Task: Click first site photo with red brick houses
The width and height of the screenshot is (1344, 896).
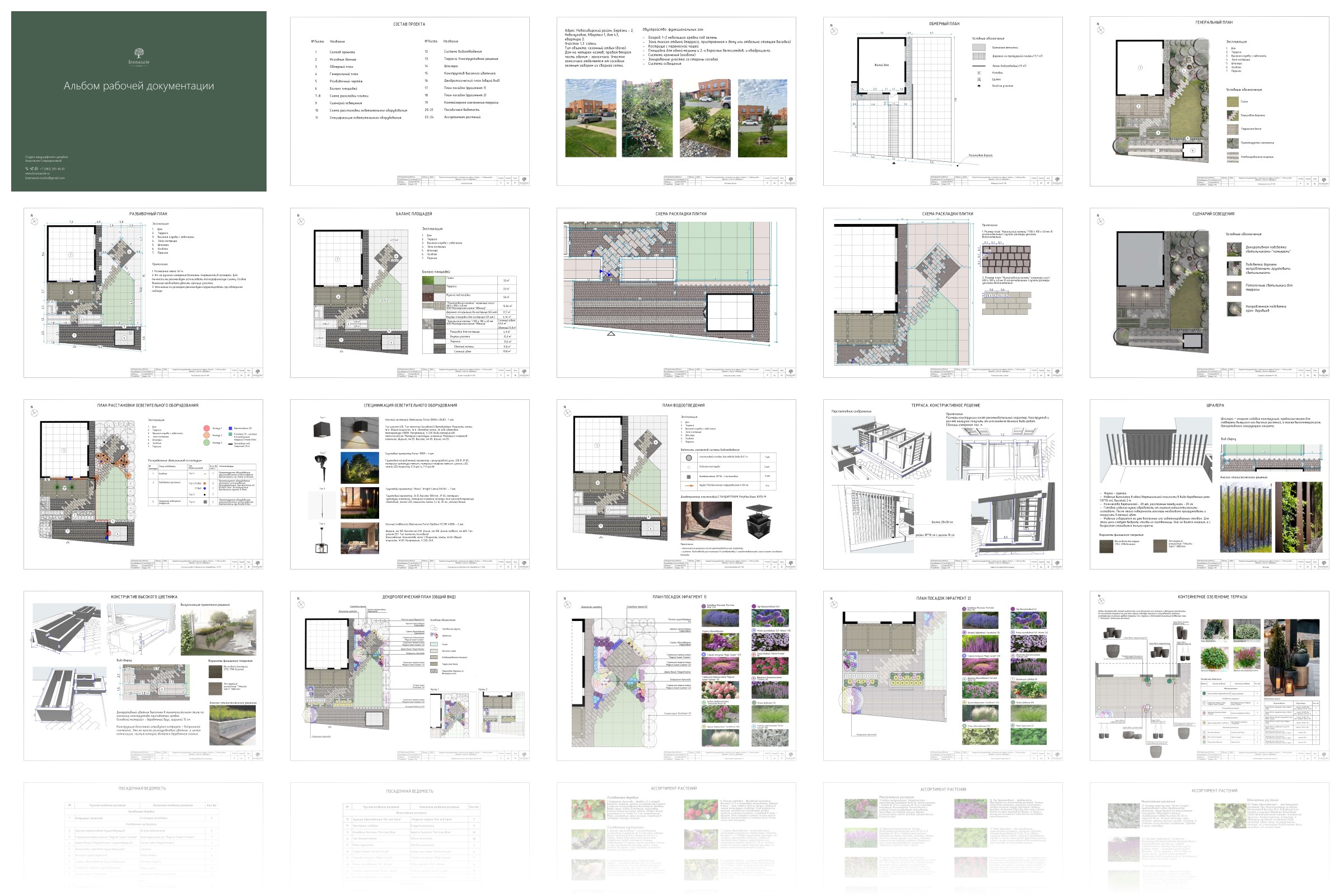Action: pyautogui.click(x=590, y=118)
